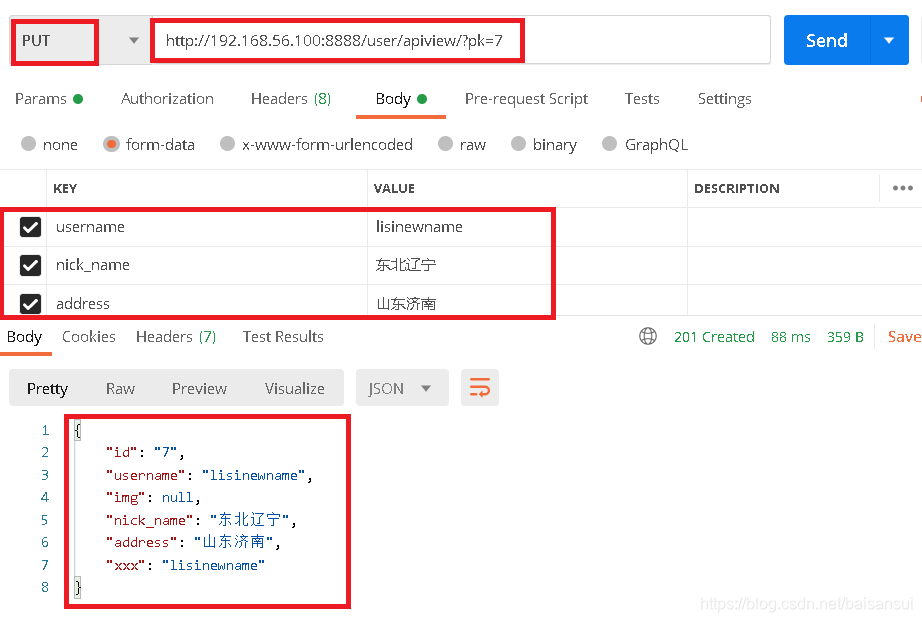Click the "address" JSON response line
Image resolution: width=922 pixels, height=622 pixels.
pos(193,542)
